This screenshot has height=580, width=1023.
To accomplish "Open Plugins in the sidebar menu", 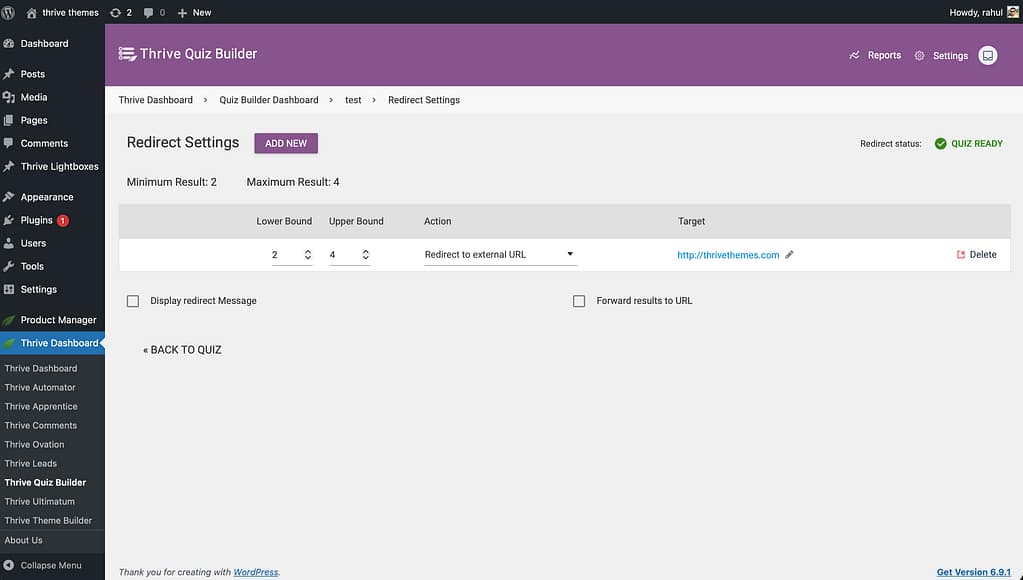I will tap(36, 220).
